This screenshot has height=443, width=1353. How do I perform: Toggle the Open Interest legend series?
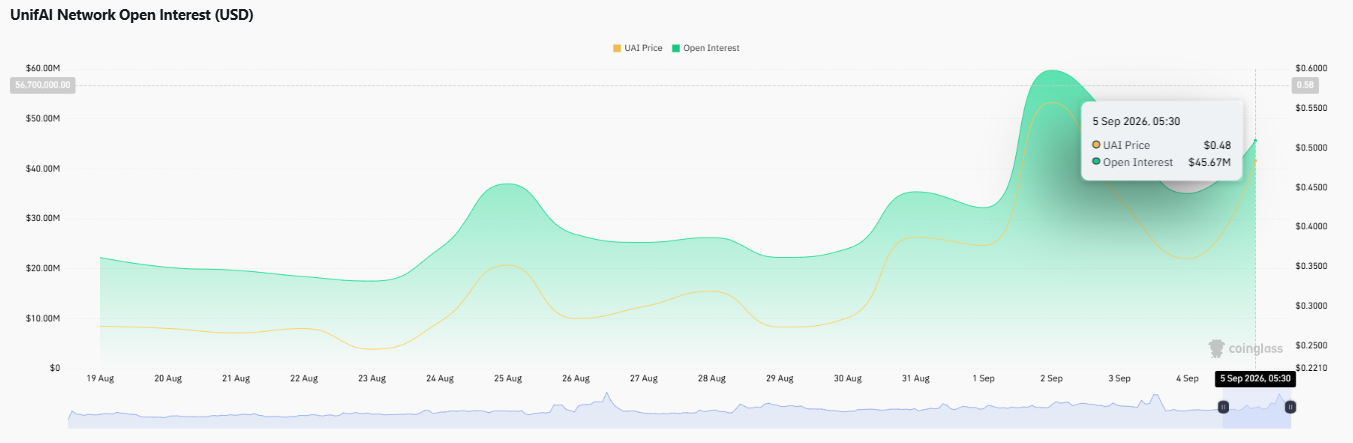pyautogui.click(x=706, y=48)
